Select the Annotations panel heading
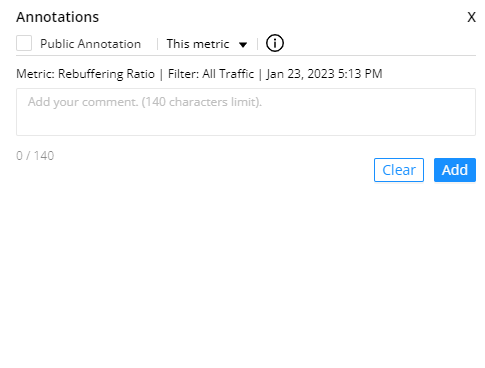The height and width of the screenshot is (368, 485). 58,17
